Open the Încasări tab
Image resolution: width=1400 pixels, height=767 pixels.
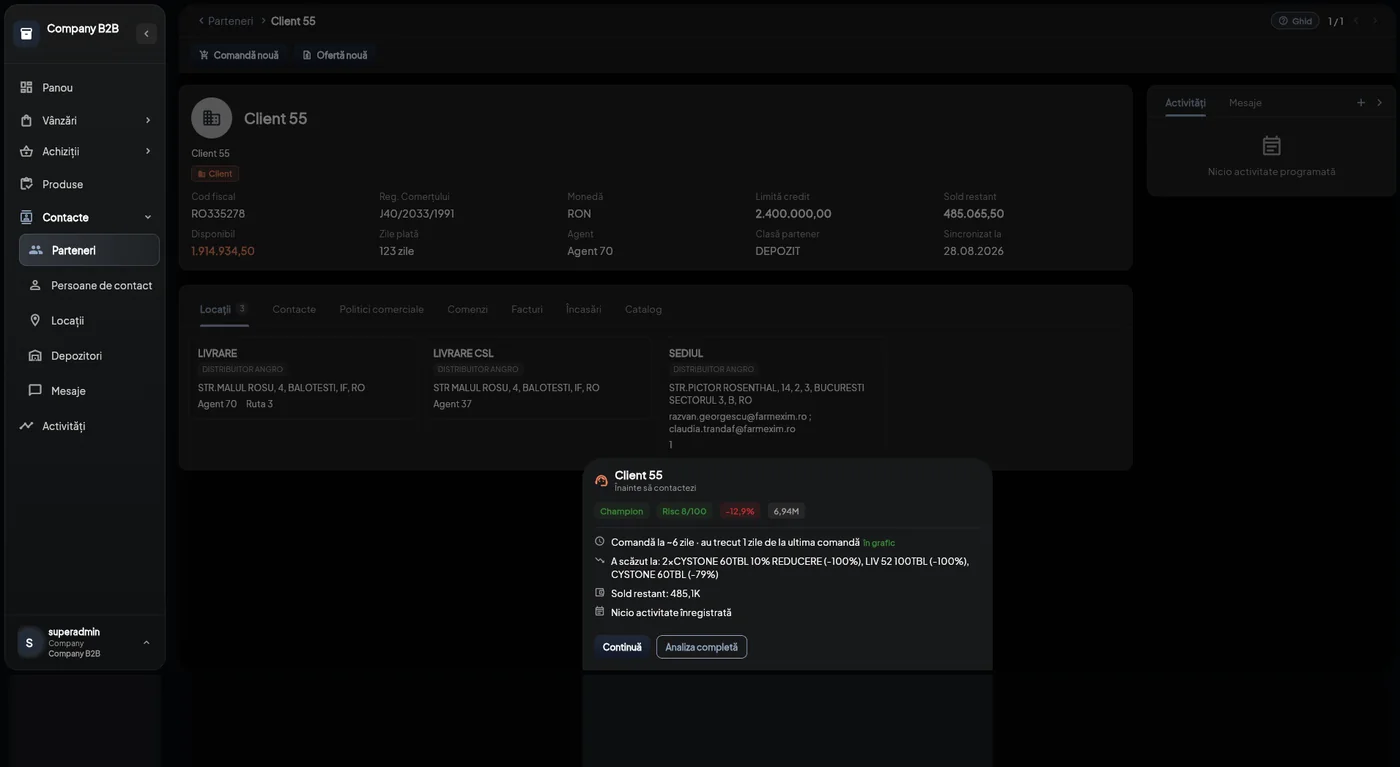coord(584,309)
